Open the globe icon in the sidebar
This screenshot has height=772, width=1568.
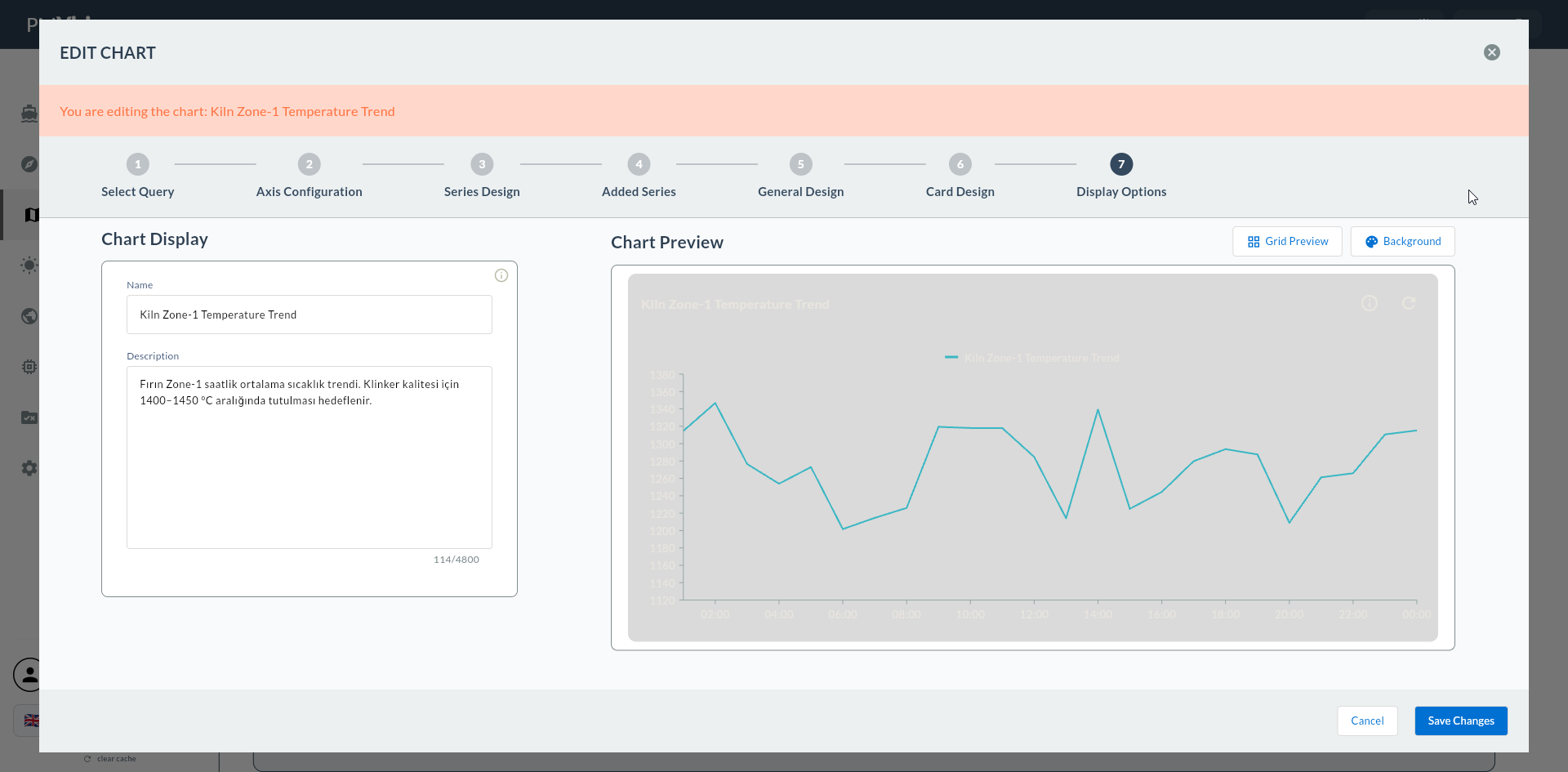pyautogui.click(x=29, y=316)
